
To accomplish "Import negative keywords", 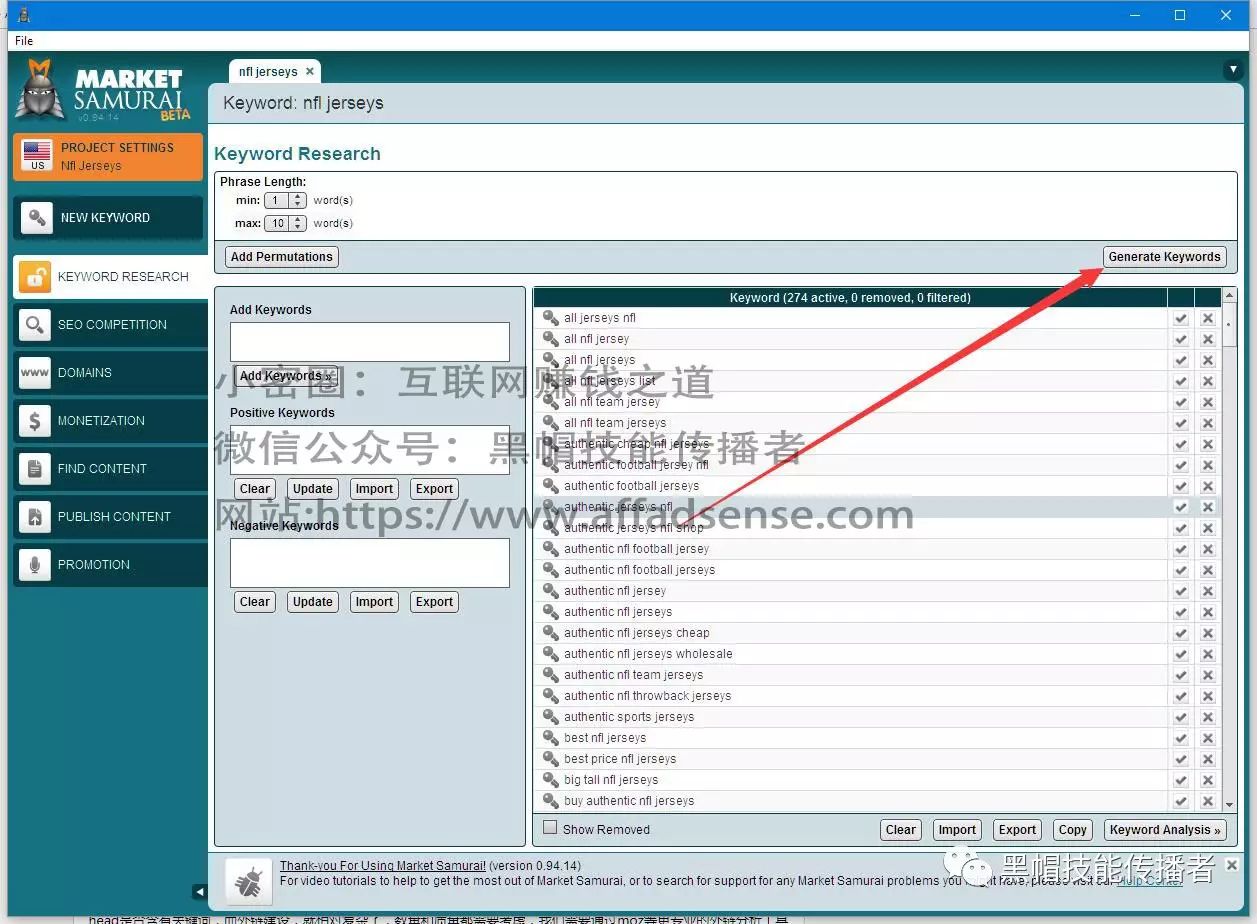I will [374, 602].
